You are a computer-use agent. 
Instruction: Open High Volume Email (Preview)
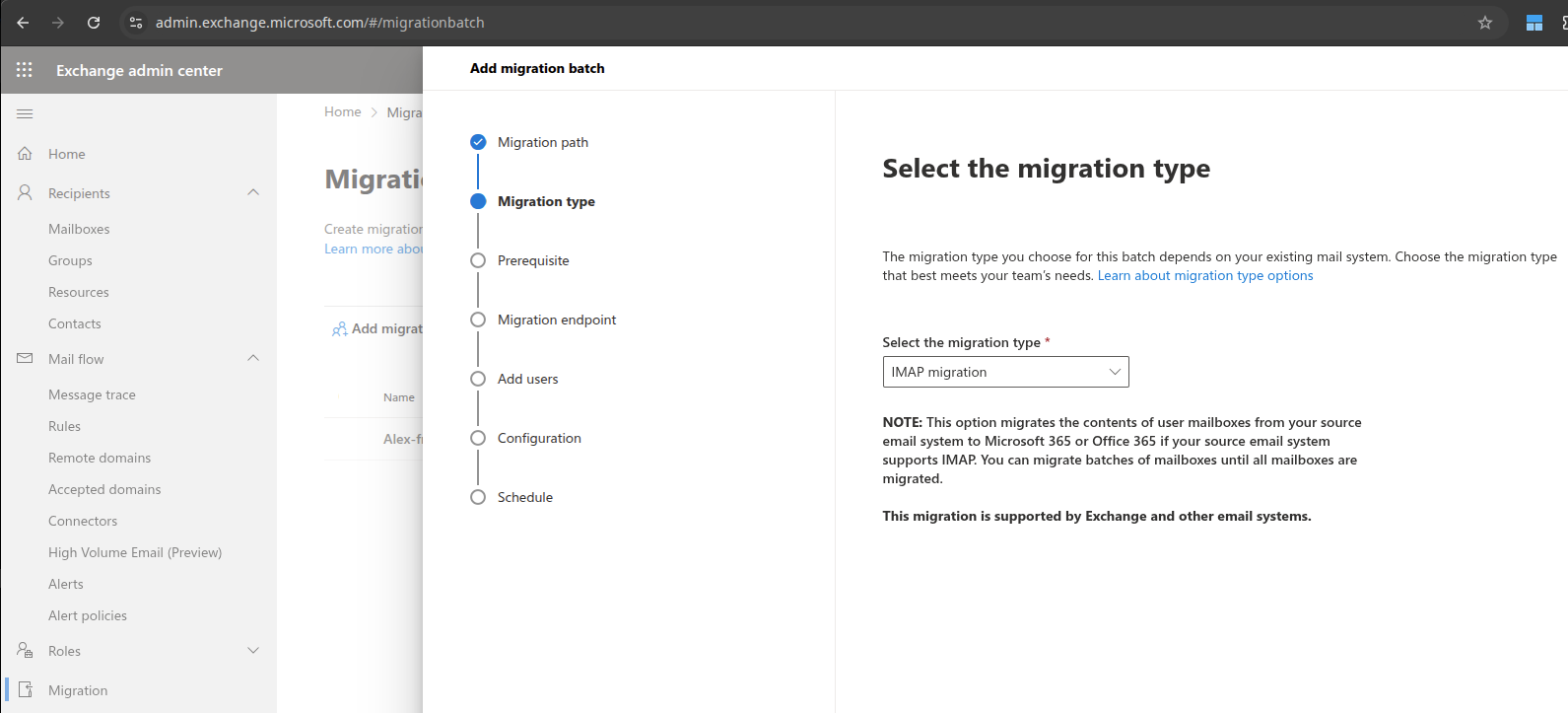[135, 552]
